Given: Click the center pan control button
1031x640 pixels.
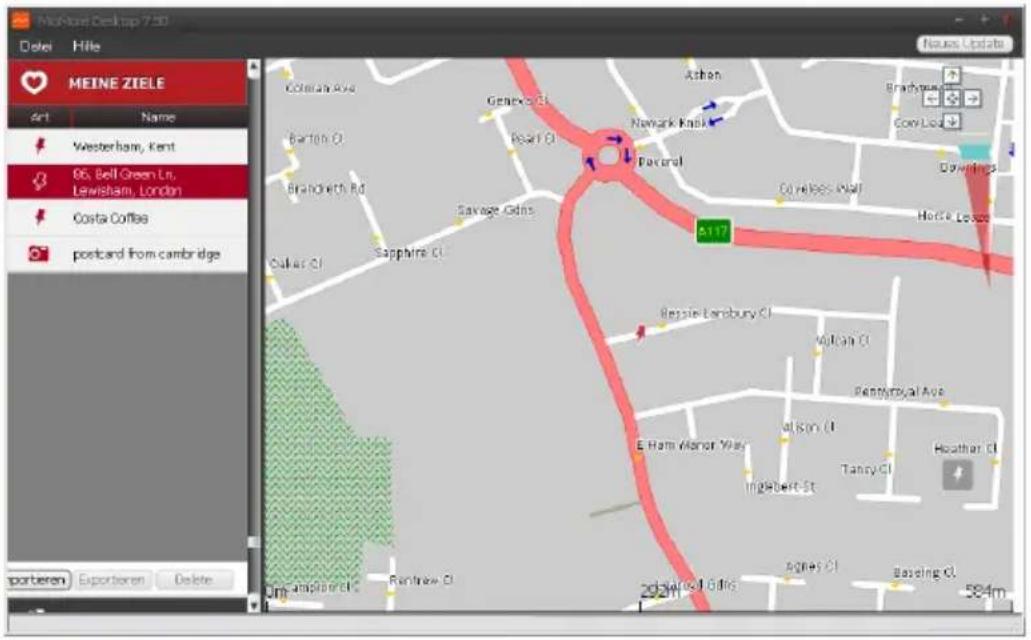Looking at the screenshot, I should coord(951,99).
